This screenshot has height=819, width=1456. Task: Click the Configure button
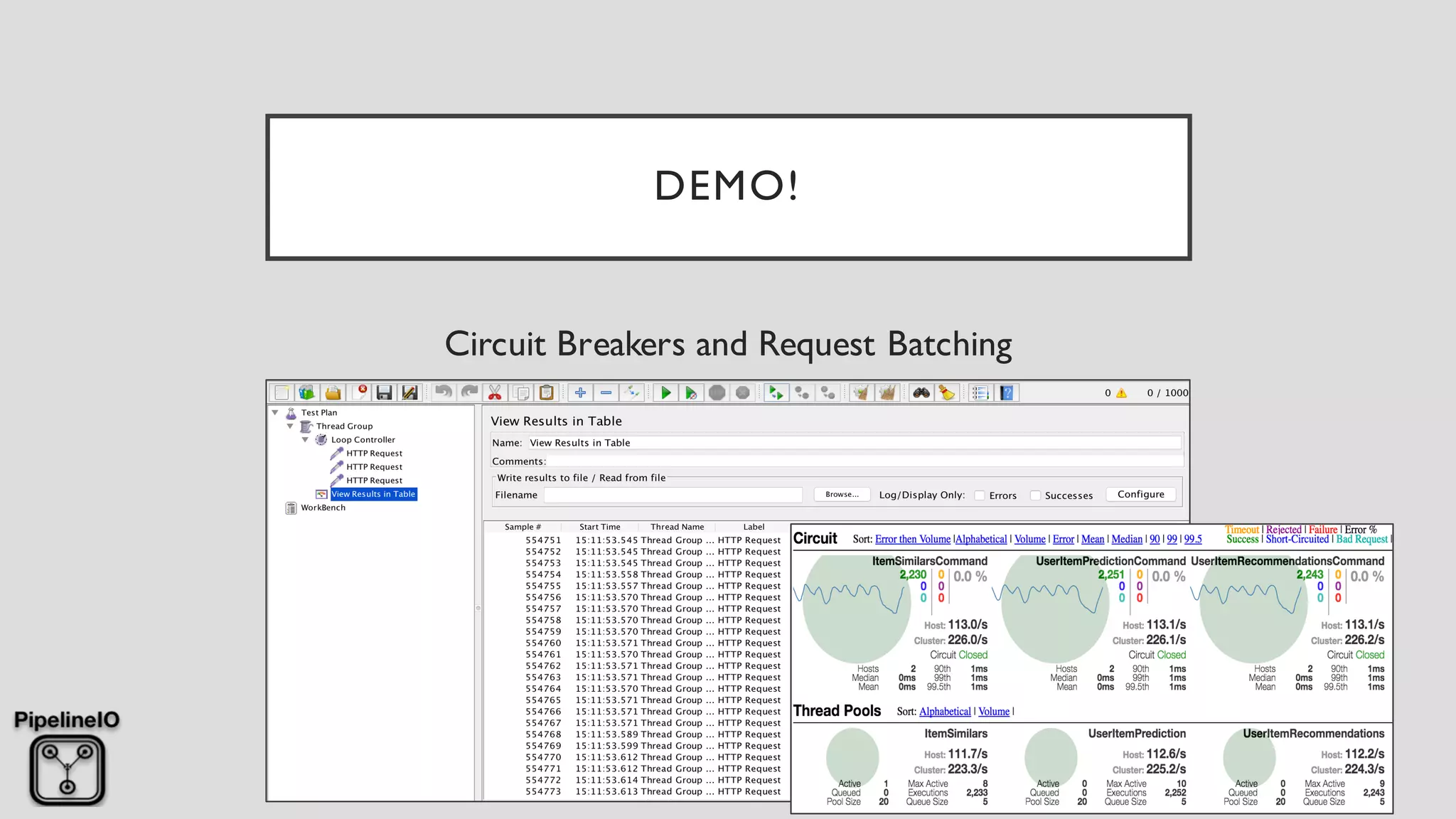tap(1140, 494)
